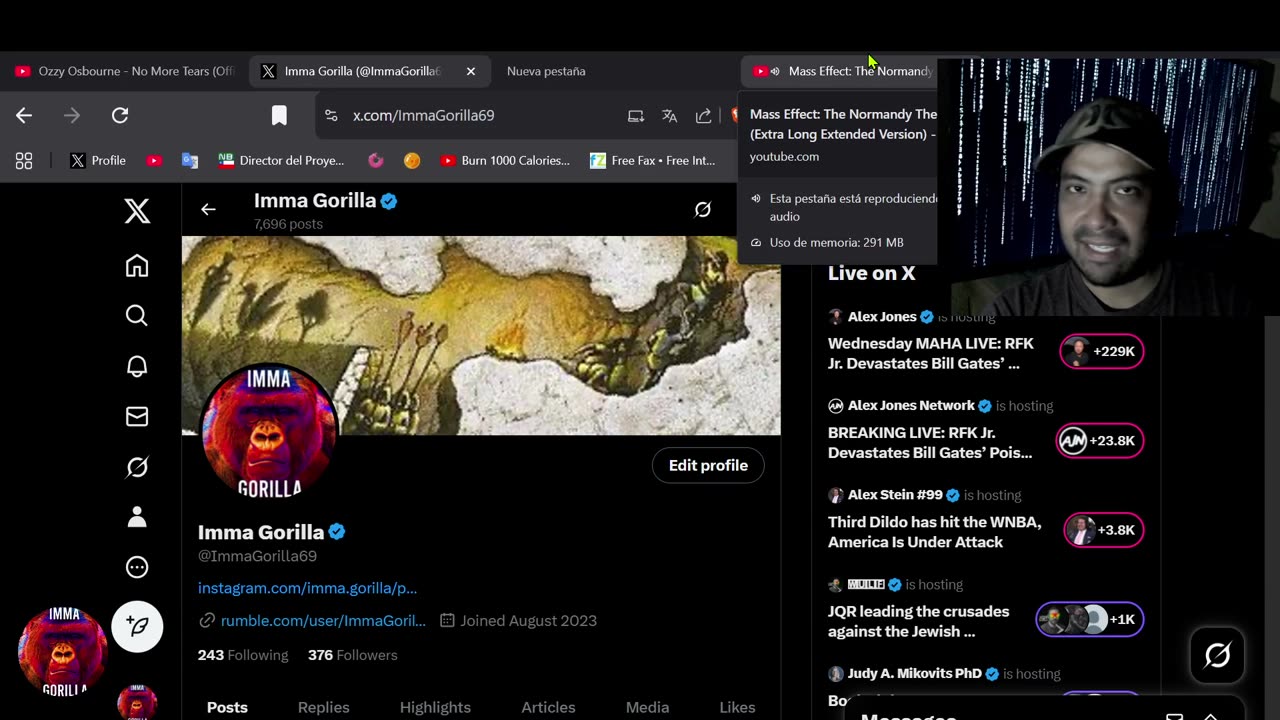1280x720 pixels.
Task: Select the Replies profile tab
Action: [324, 707]
